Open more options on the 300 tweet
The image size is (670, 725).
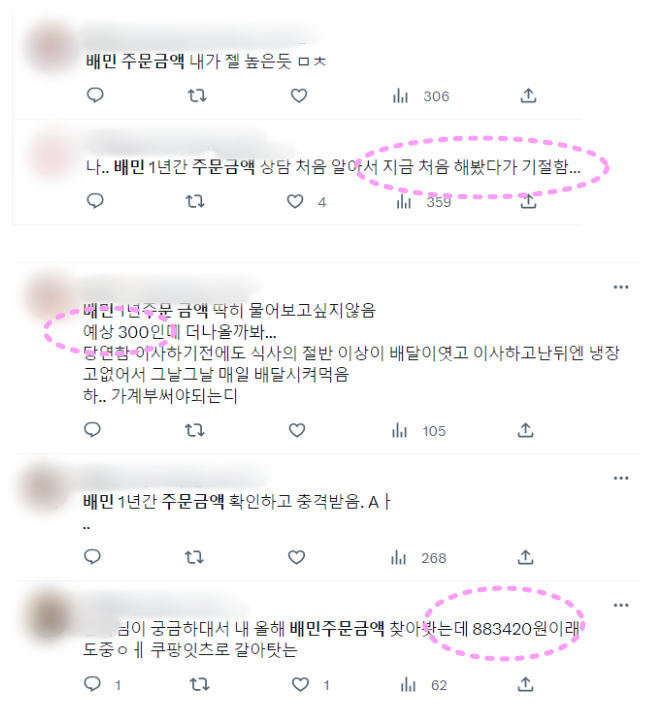621,287
